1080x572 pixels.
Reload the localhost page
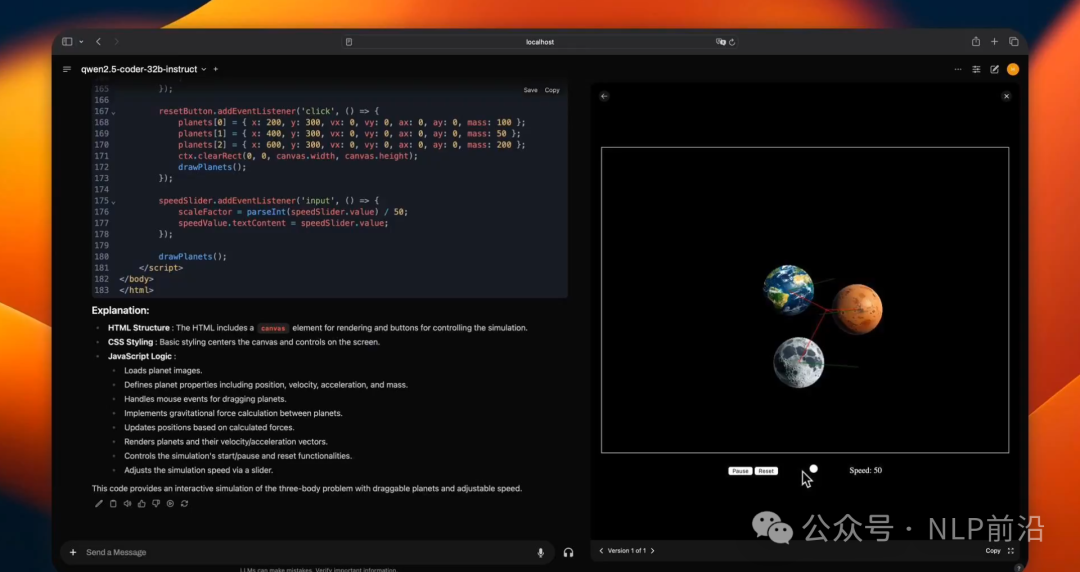point(732,42)
